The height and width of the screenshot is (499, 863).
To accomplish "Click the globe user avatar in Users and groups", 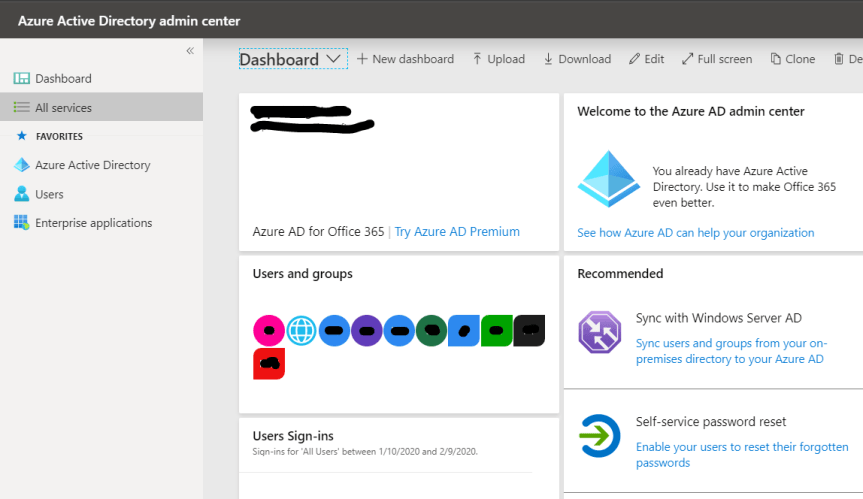I will (x=301, y=330).
